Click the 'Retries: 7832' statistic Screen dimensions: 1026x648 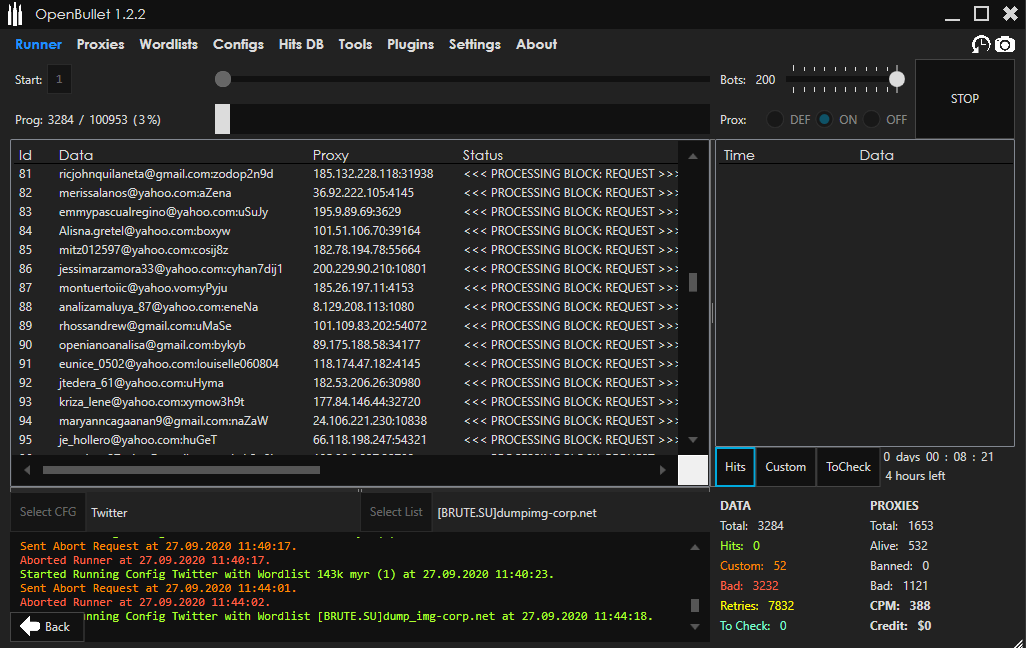pyautogui.click(x=757, y=606)
